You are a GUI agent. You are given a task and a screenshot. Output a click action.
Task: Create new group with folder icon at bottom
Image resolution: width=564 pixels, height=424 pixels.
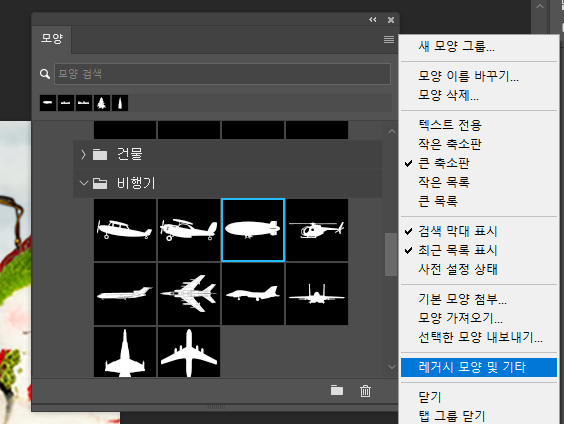coord(337,391)
